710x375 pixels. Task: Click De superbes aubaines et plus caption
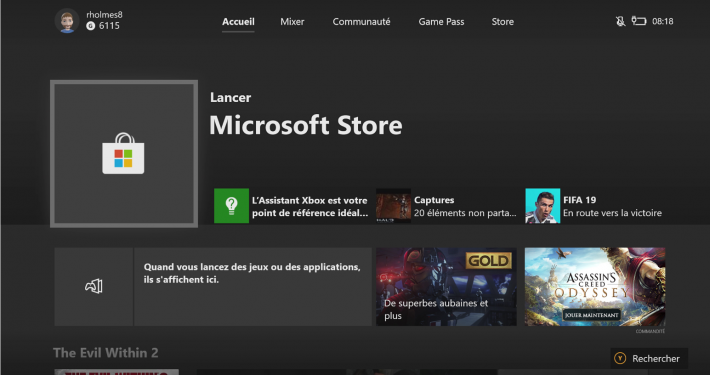click(436, 309)
